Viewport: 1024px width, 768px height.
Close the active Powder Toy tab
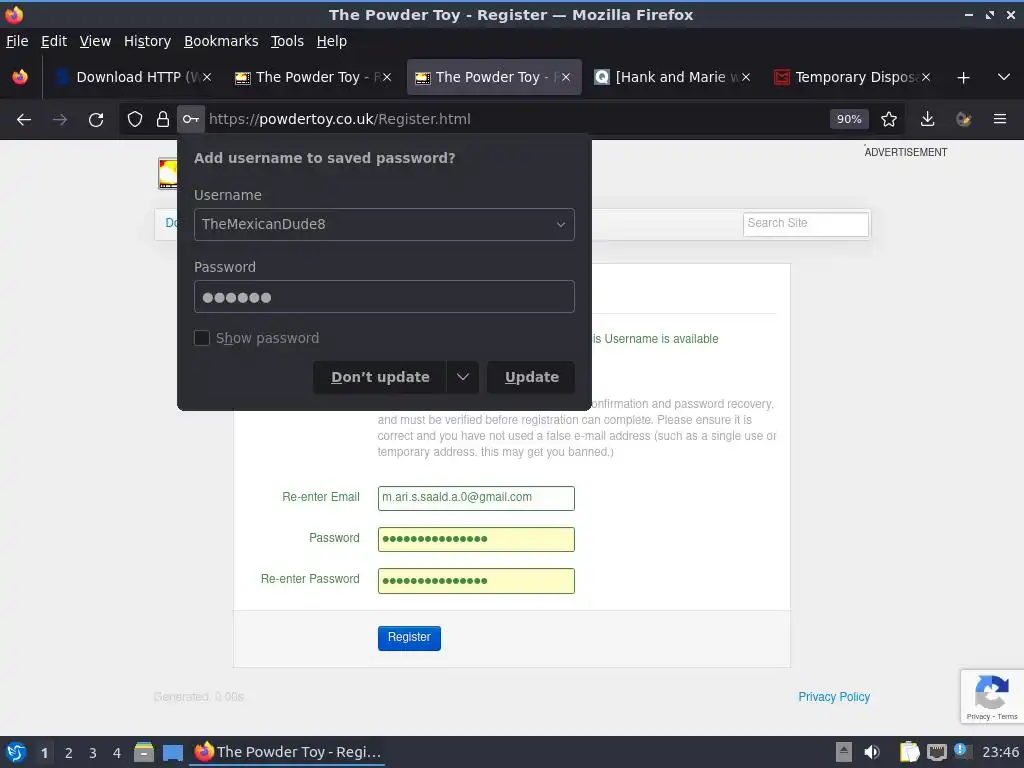pyautogui.click(x=566, y=77)
